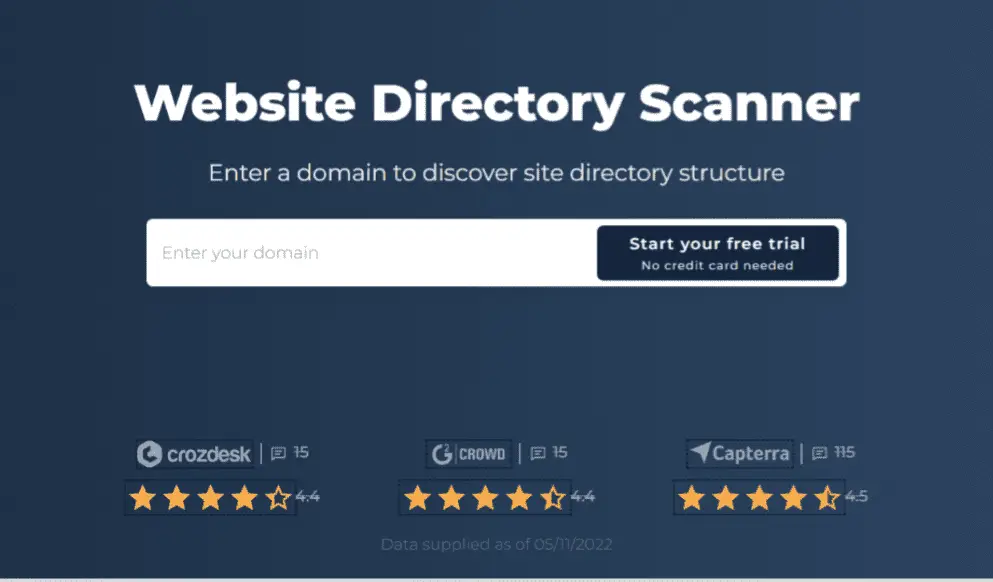The height and width of the screenshot is (582, 993).
Task: Click the G2 Crowd review comment icon
Action: [538, 453]
